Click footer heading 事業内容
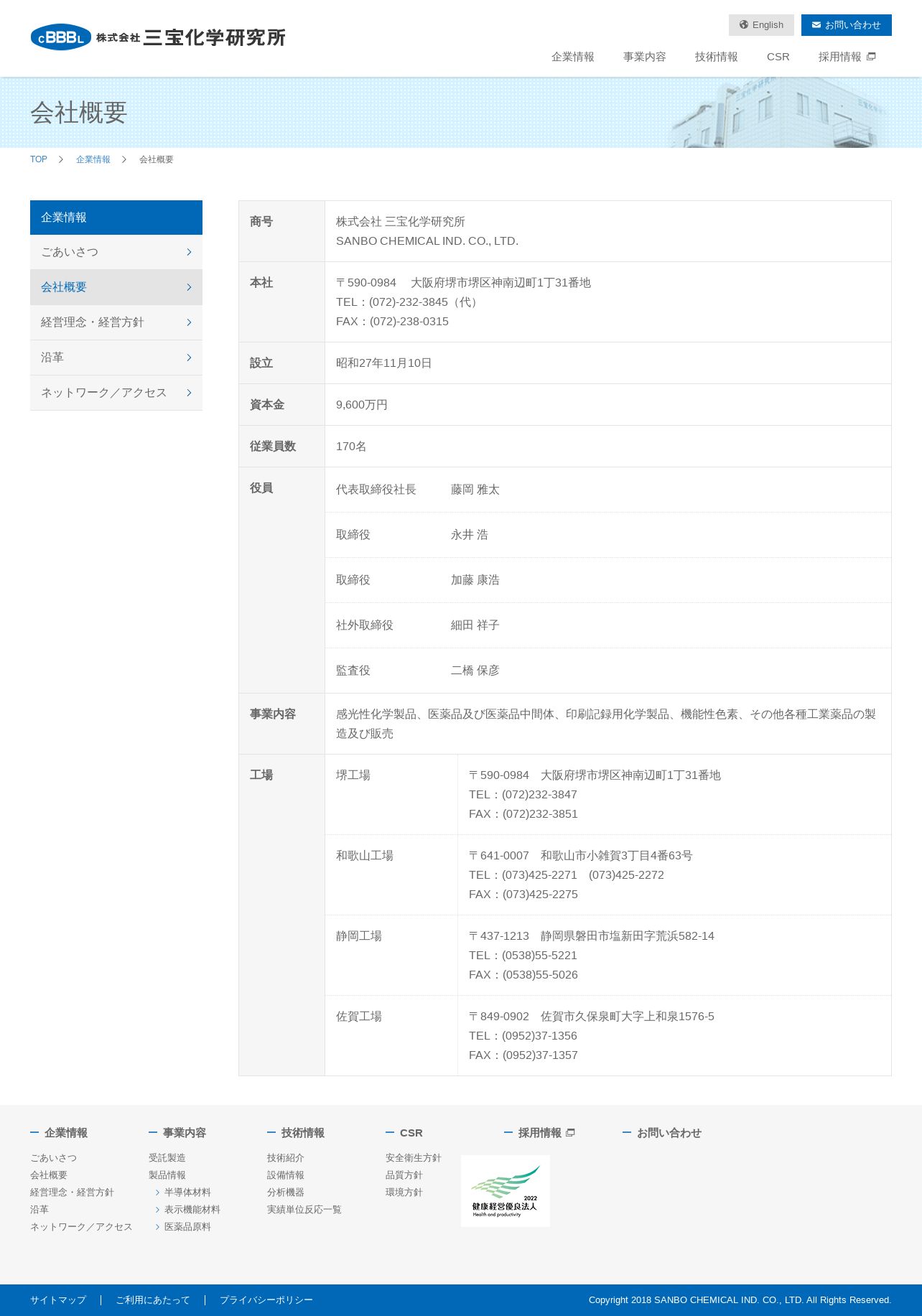The image size is (922, 1316). coord(185,1133)
